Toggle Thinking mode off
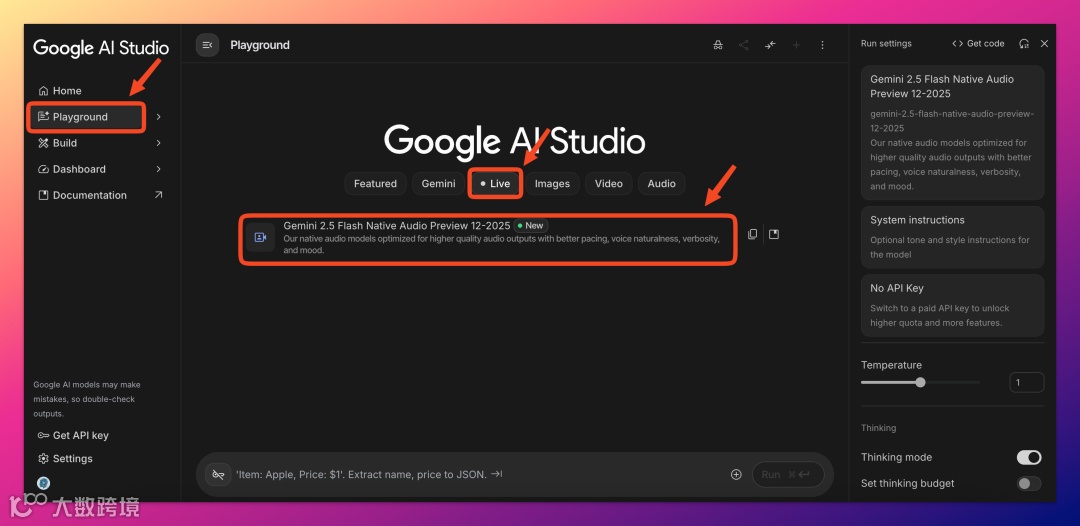 1029,458
